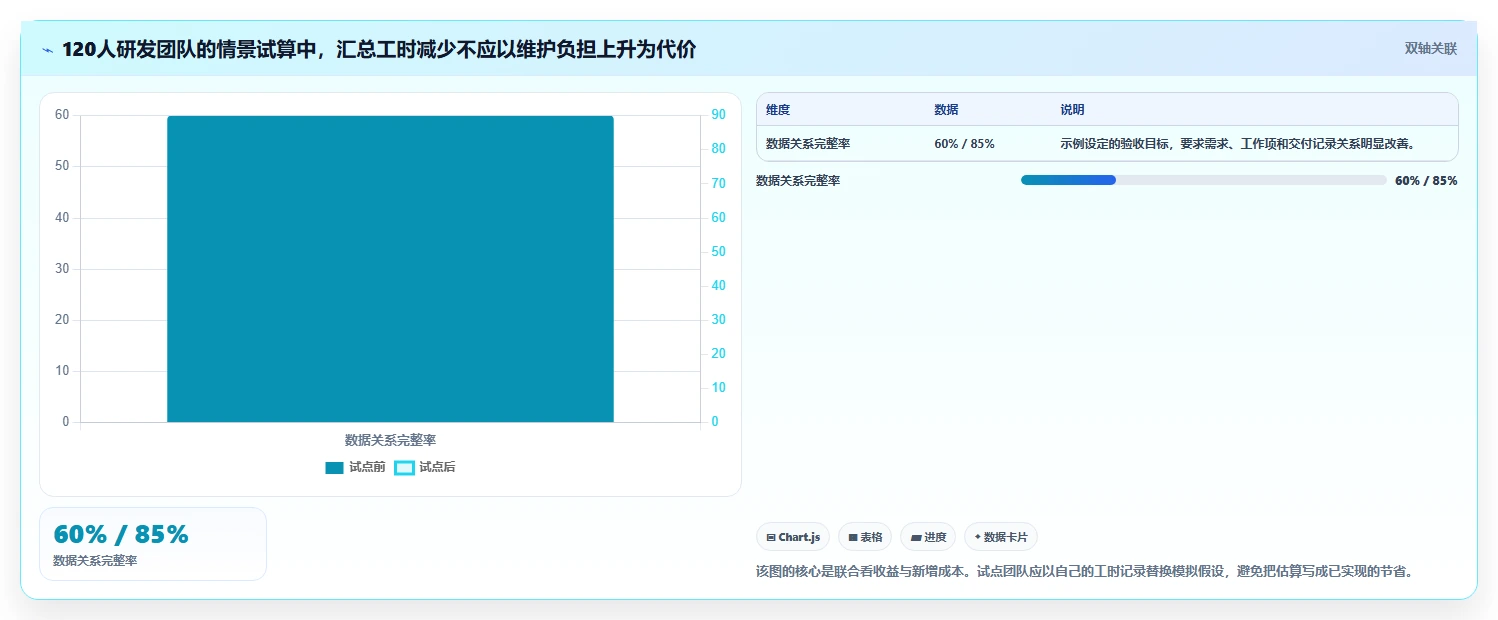Click the 示例设定的验收目标 description cell

click(x=1237, y=144)
